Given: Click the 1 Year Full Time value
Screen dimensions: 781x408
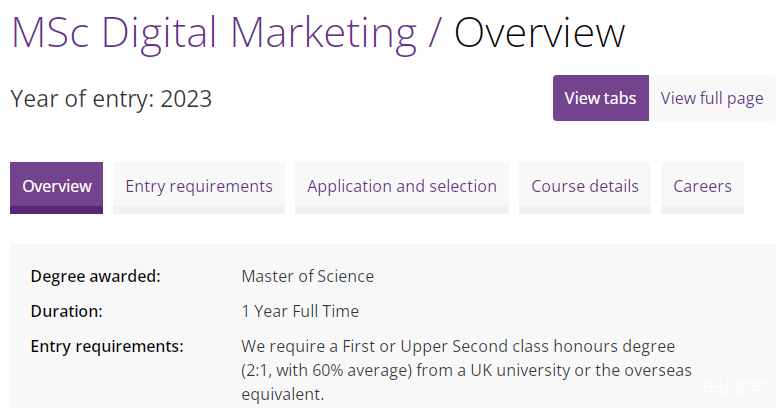Looking at the screenshot, I should click(x=300, y=311).
